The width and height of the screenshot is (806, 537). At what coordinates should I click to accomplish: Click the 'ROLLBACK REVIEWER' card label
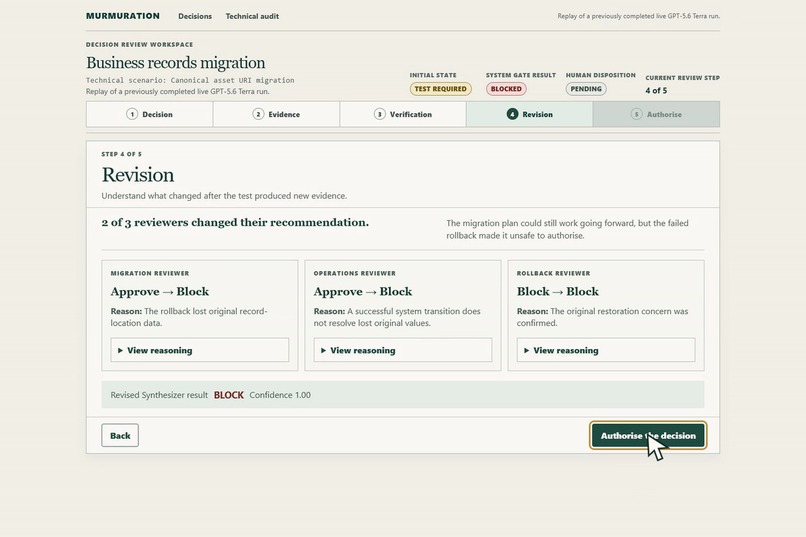coord(554,273)
